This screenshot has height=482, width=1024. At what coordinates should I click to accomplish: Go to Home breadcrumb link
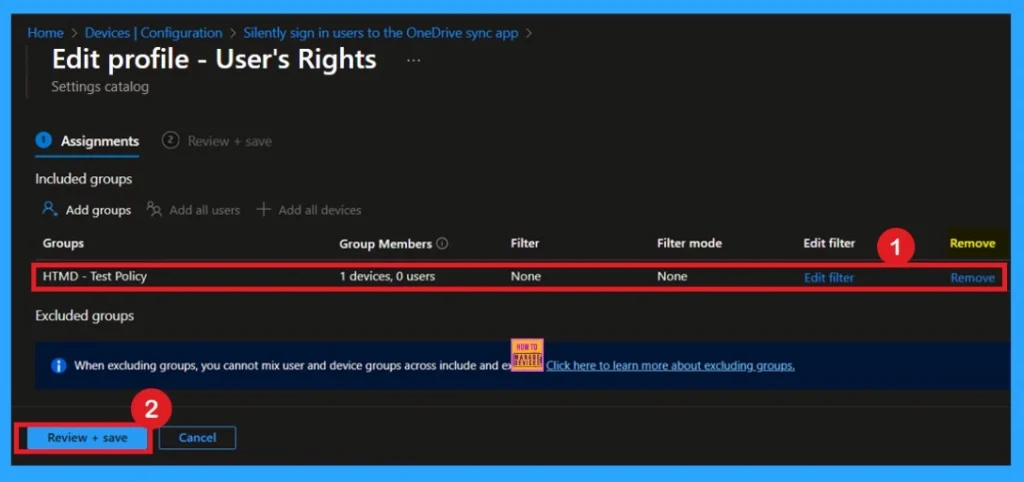(x=45, y=33)
